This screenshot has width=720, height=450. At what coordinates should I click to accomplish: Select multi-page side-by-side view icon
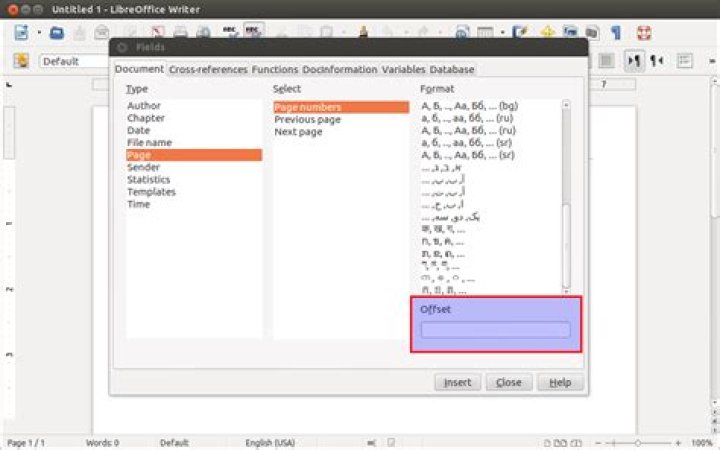pos(560,443)
